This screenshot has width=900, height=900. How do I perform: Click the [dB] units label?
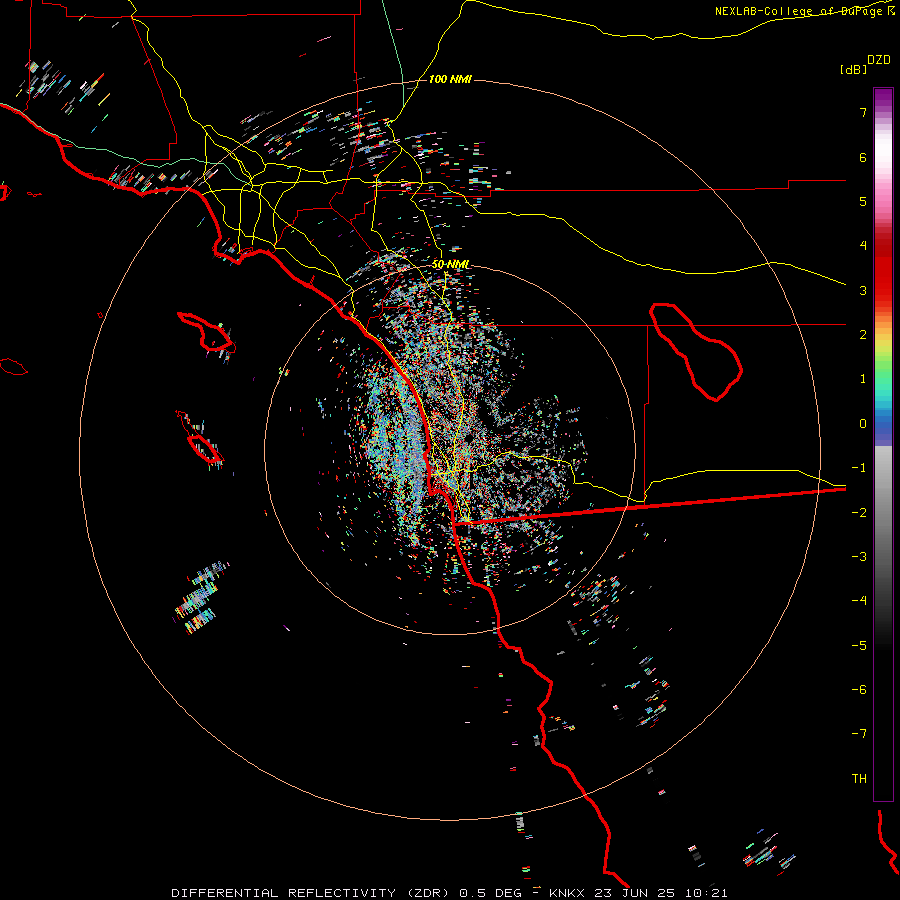(853, 69)
